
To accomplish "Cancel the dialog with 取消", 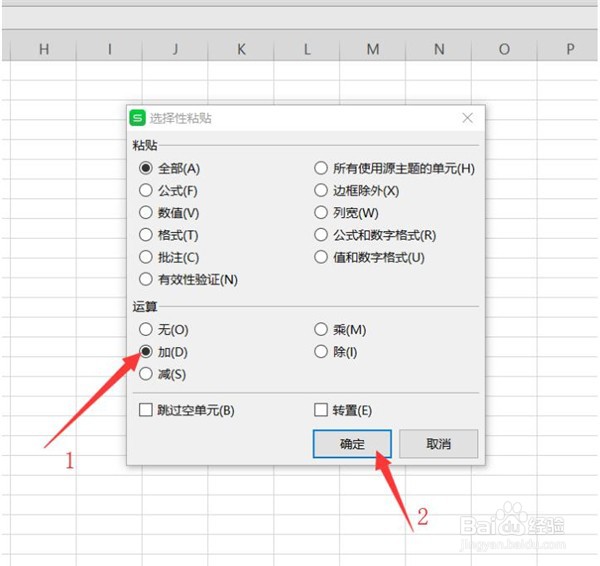I will click(x=439, y=444).
